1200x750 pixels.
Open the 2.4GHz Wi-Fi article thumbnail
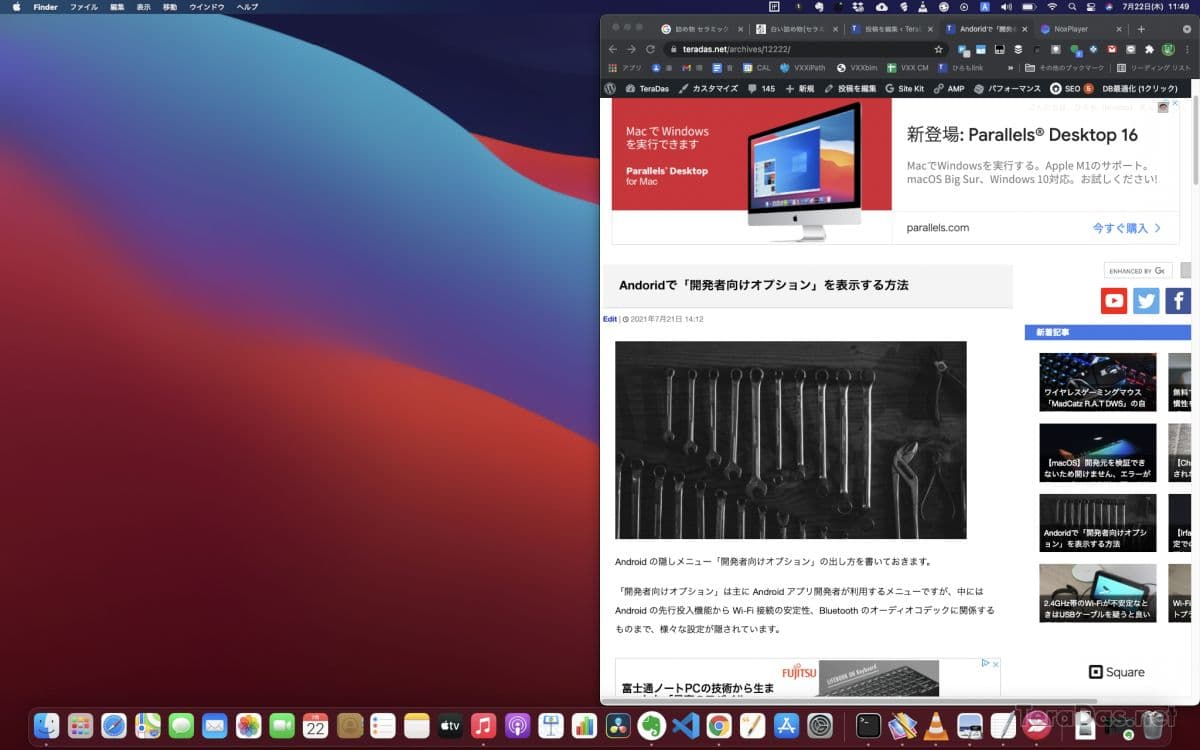coord(1097,593)
